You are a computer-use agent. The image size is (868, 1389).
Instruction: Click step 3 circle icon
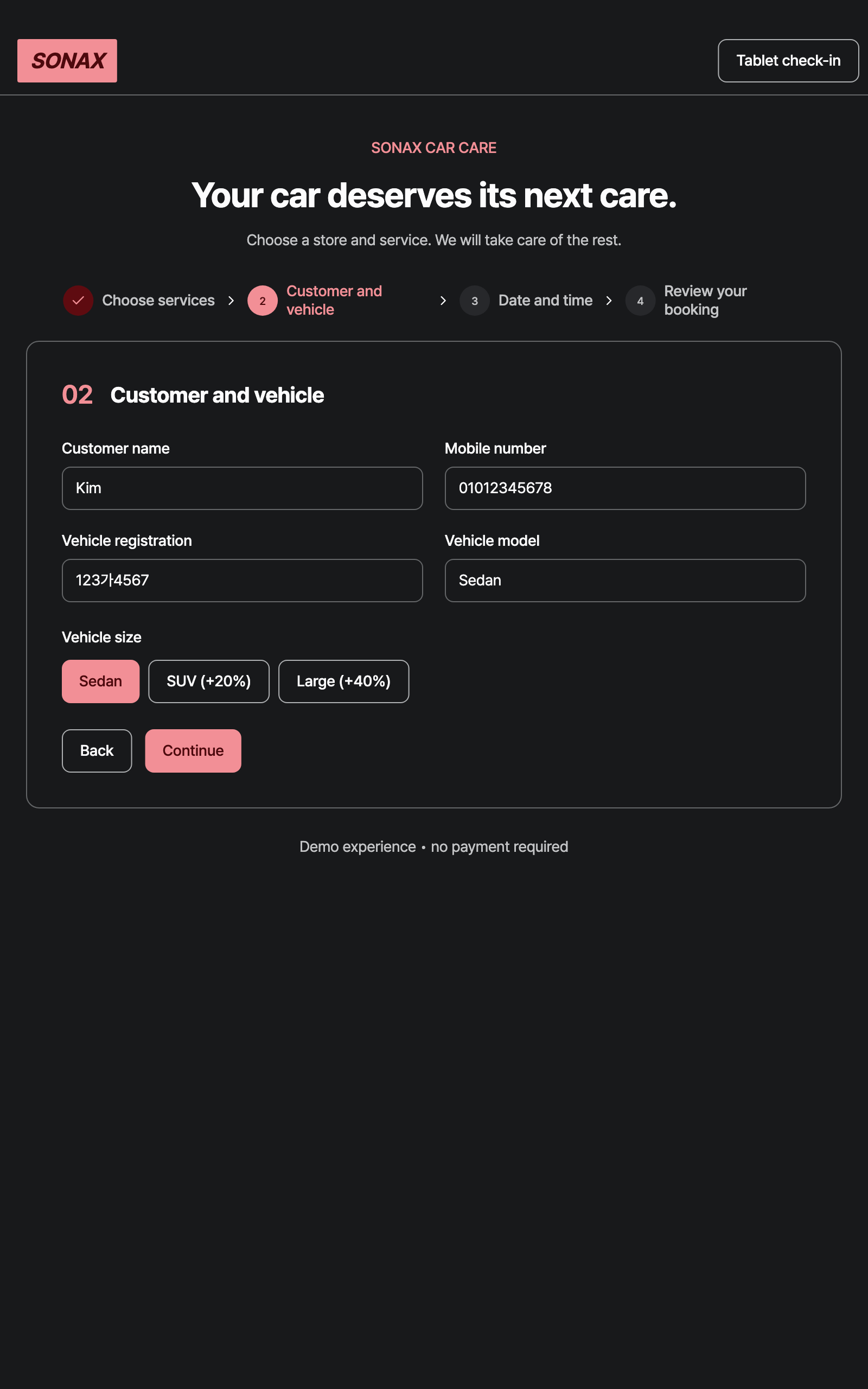[x=474, y=301]
